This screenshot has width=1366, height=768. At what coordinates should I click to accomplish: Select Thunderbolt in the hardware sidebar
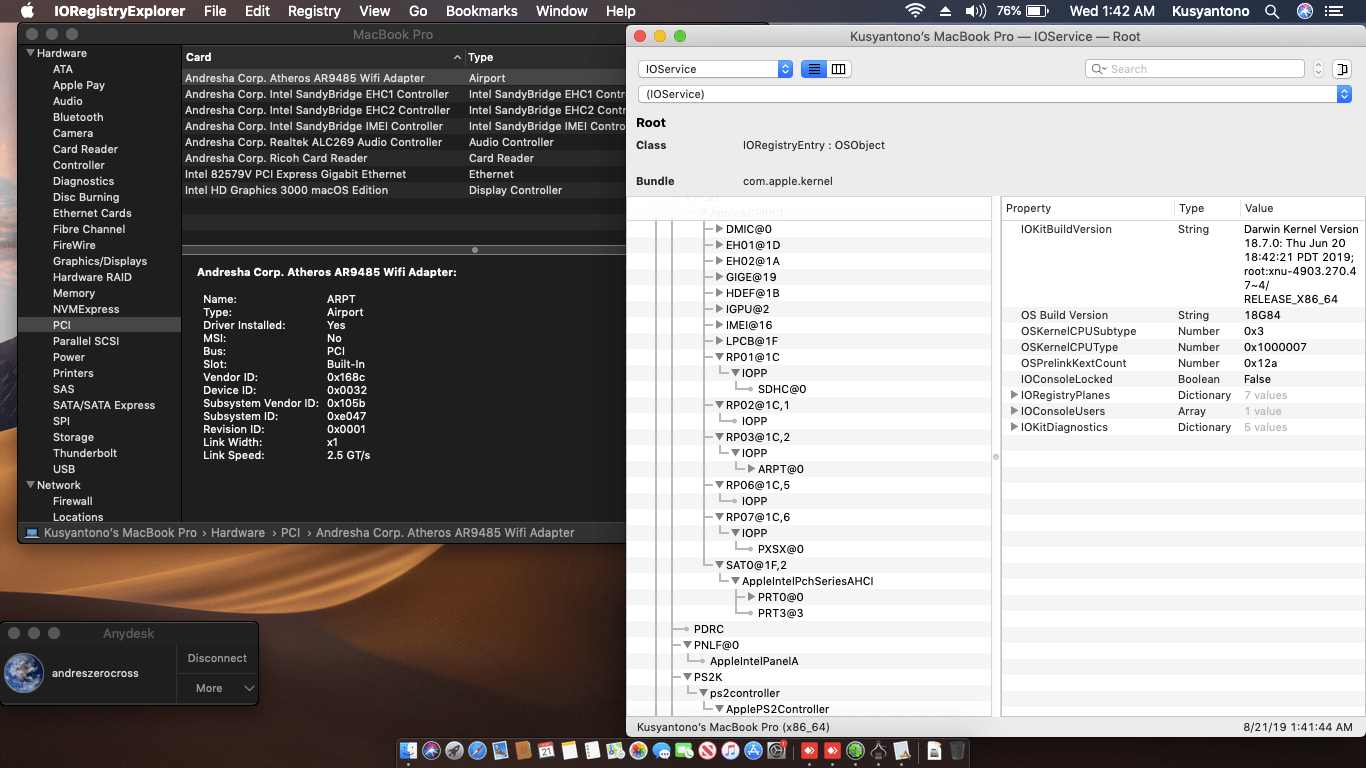point(85,453)
